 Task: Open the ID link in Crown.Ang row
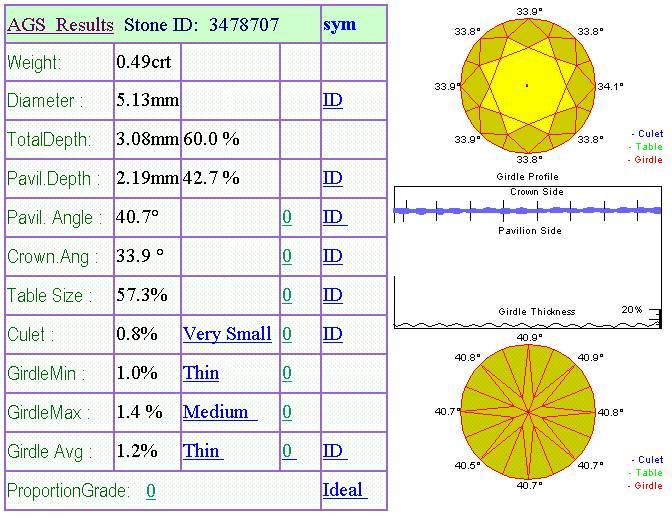coord(333,256)
